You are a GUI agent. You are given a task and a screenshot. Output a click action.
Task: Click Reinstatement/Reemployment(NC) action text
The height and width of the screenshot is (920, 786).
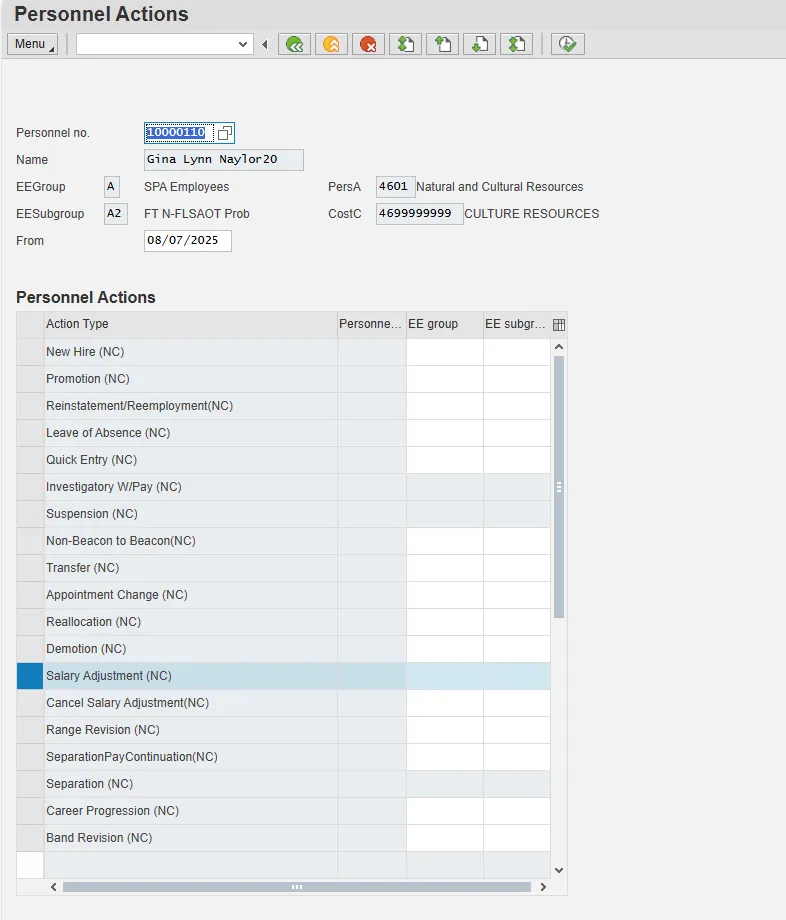[140, 406]
